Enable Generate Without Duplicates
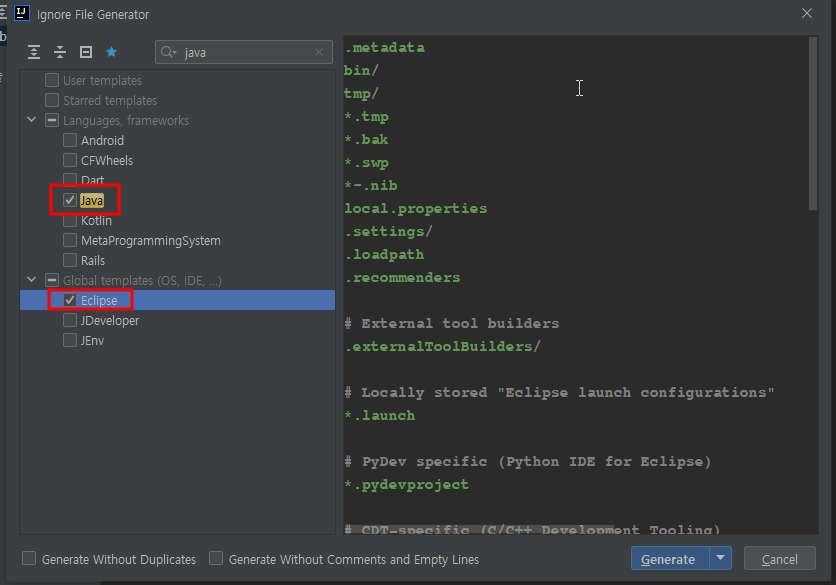Image resolution: width=836 pixels, height=585 pixels. [29, 558]
